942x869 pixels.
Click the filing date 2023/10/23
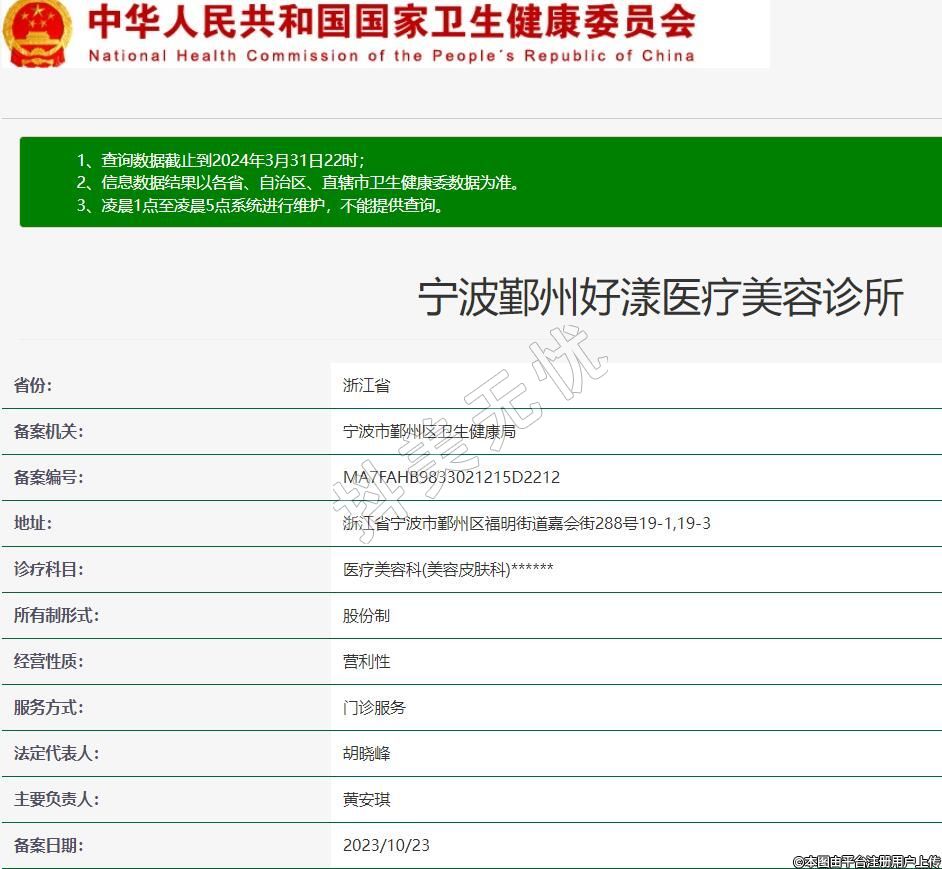point(386,846)
